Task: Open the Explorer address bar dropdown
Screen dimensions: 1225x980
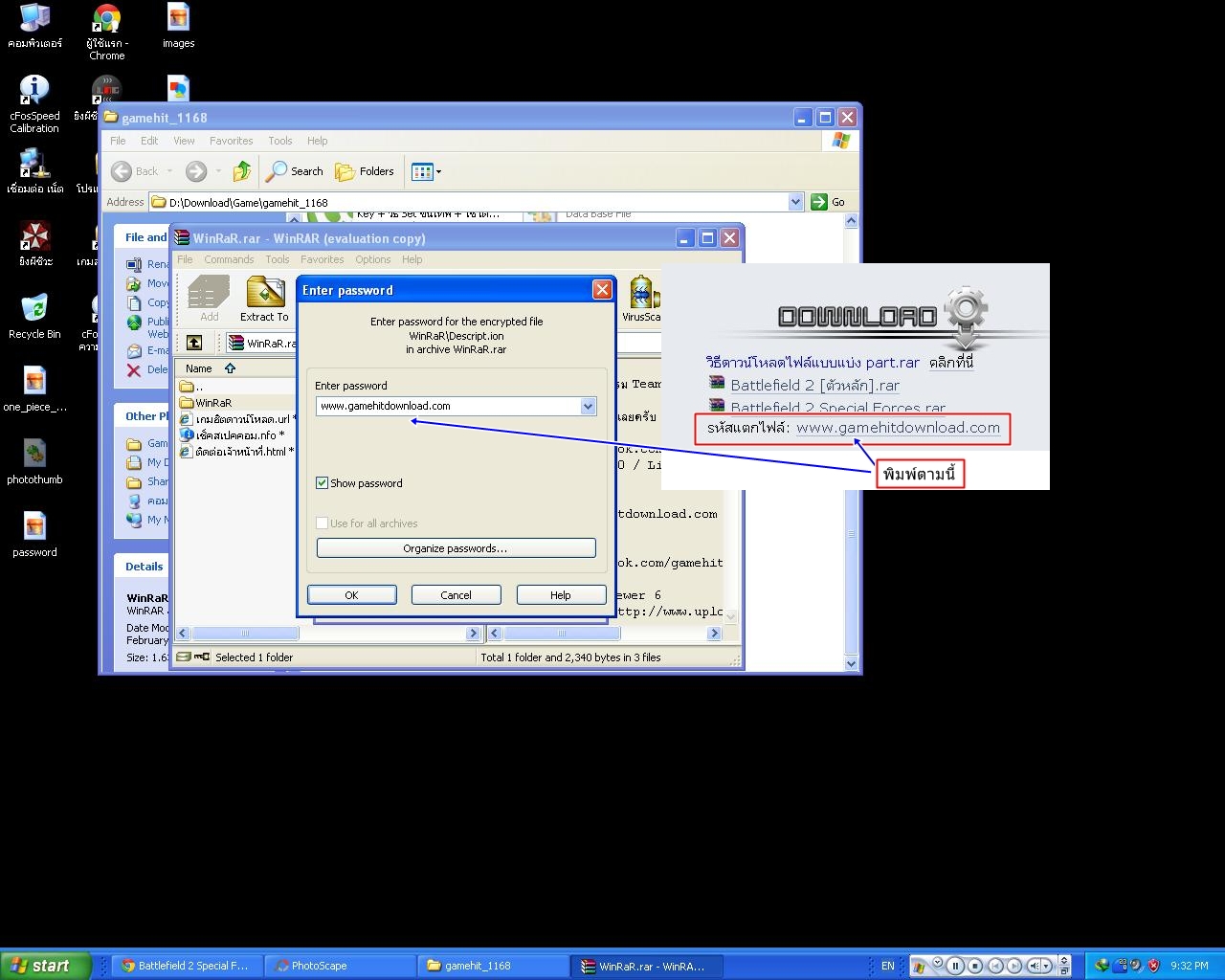Action: pyautogui.click(x=795, y=202)
